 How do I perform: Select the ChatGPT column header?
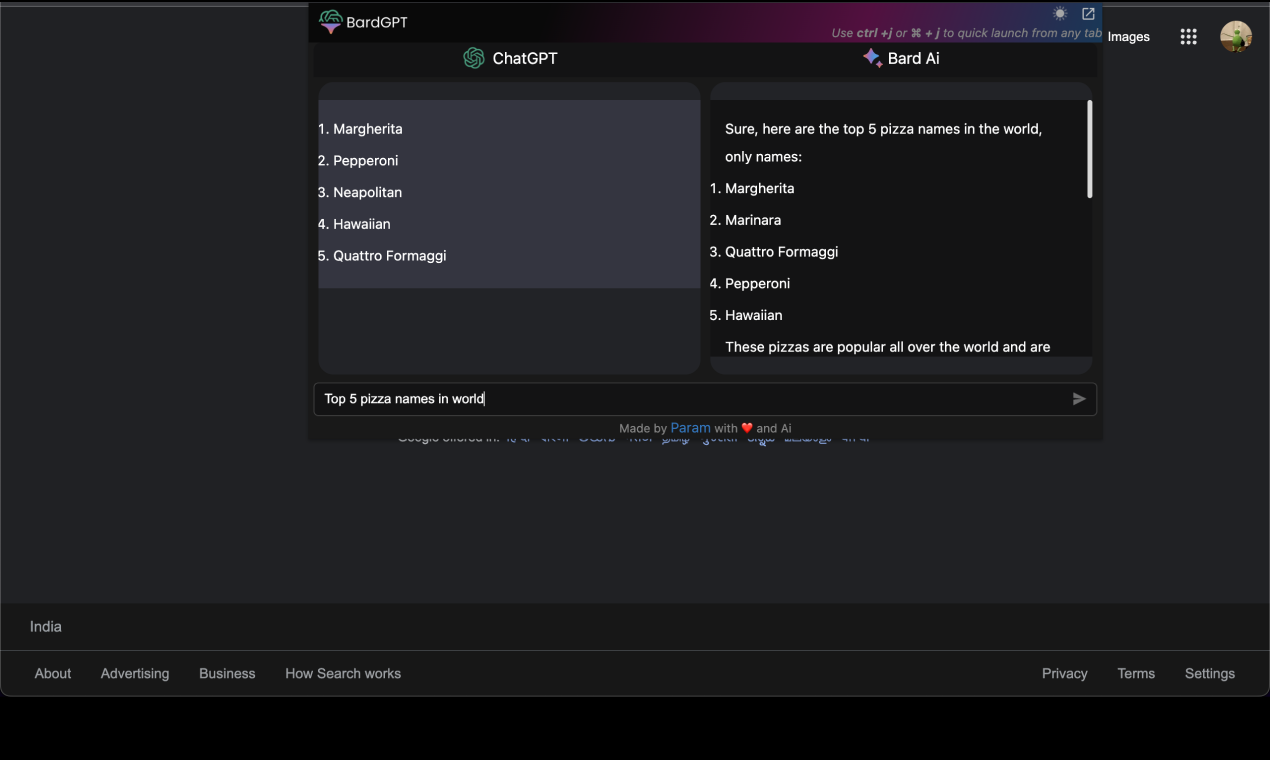(x=510, y=58)
